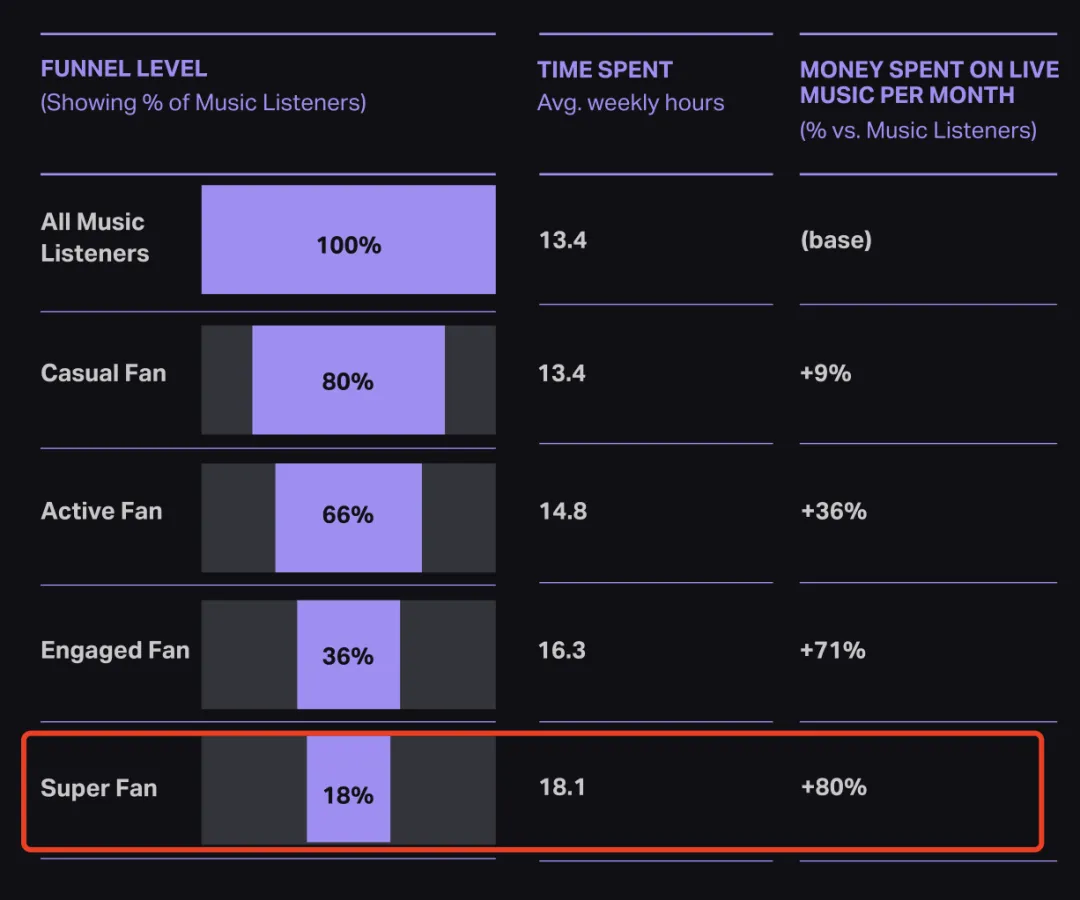Screen dimensions: 1080x900
Task: Click the Super Fan row label
Action: (x=99, y=788)
